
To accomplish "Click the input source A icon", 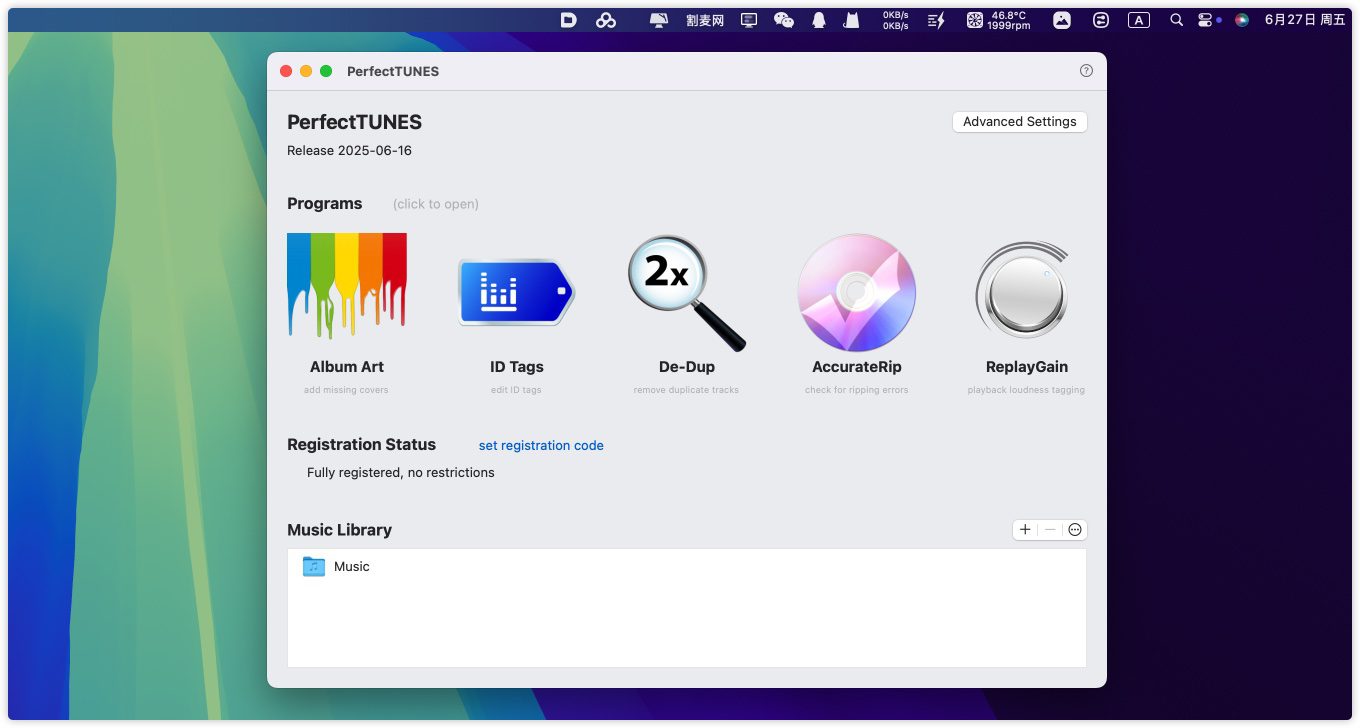I will pyautogui.click(x=1139, y=20).
